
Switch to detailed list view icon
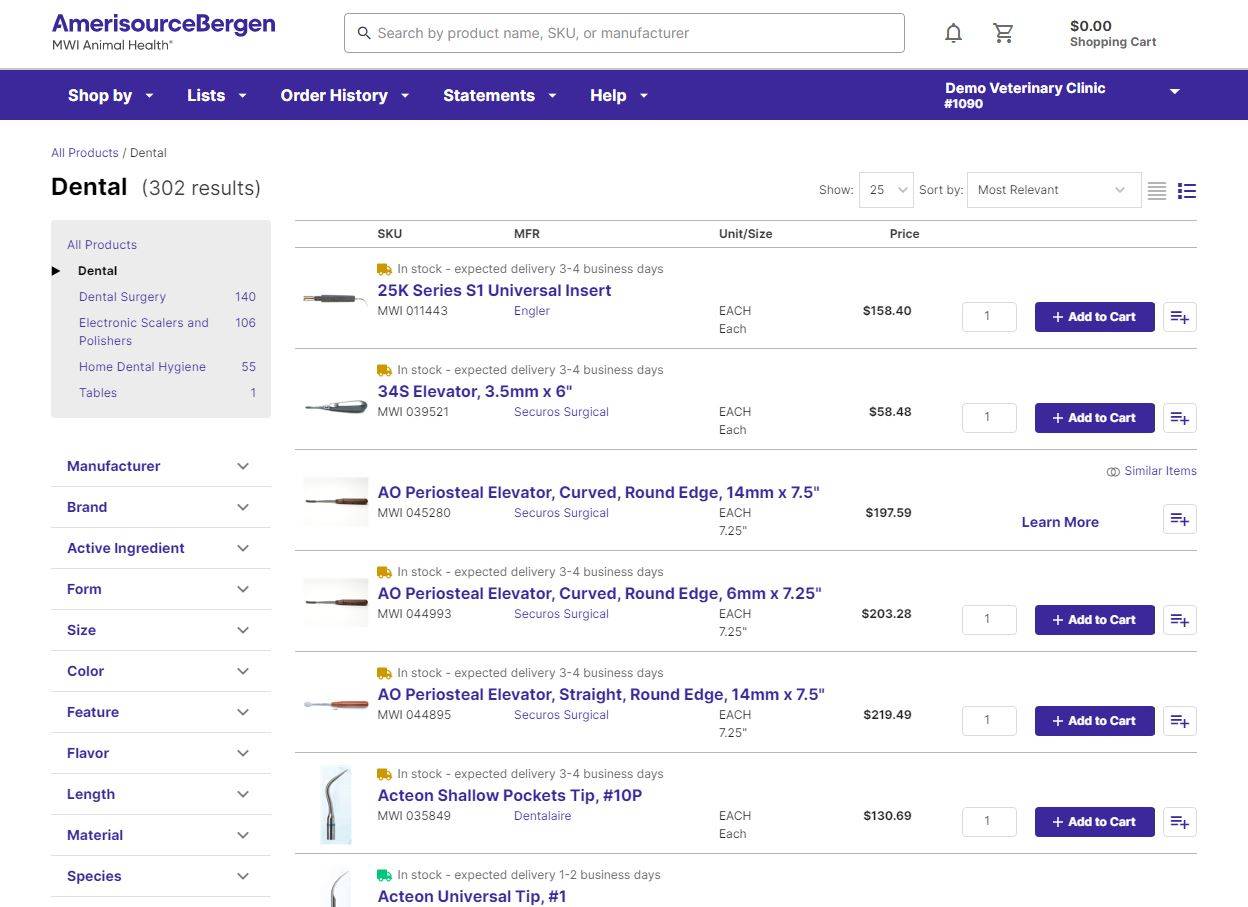pos(1187,191)
